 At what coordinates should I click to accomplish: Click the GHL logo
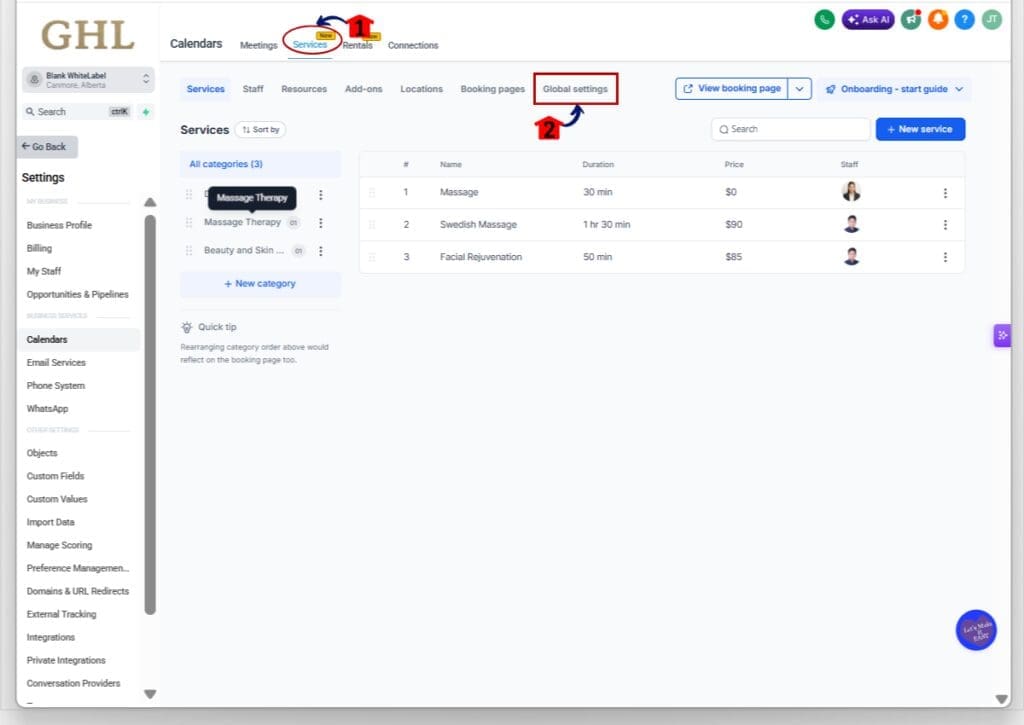(88, 35)
